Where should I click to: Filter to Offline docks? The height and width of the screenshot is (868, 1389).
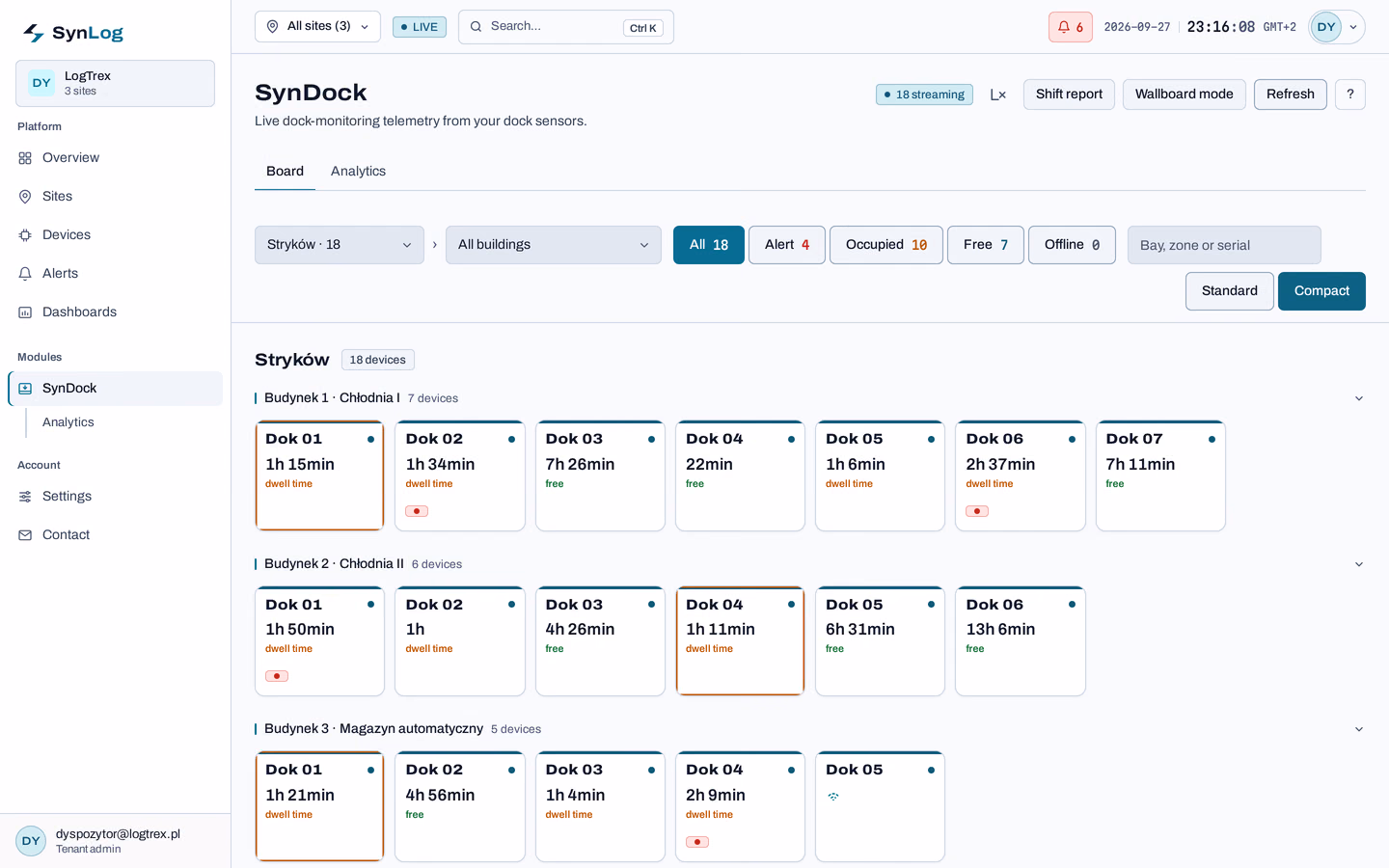point(1073,245)
